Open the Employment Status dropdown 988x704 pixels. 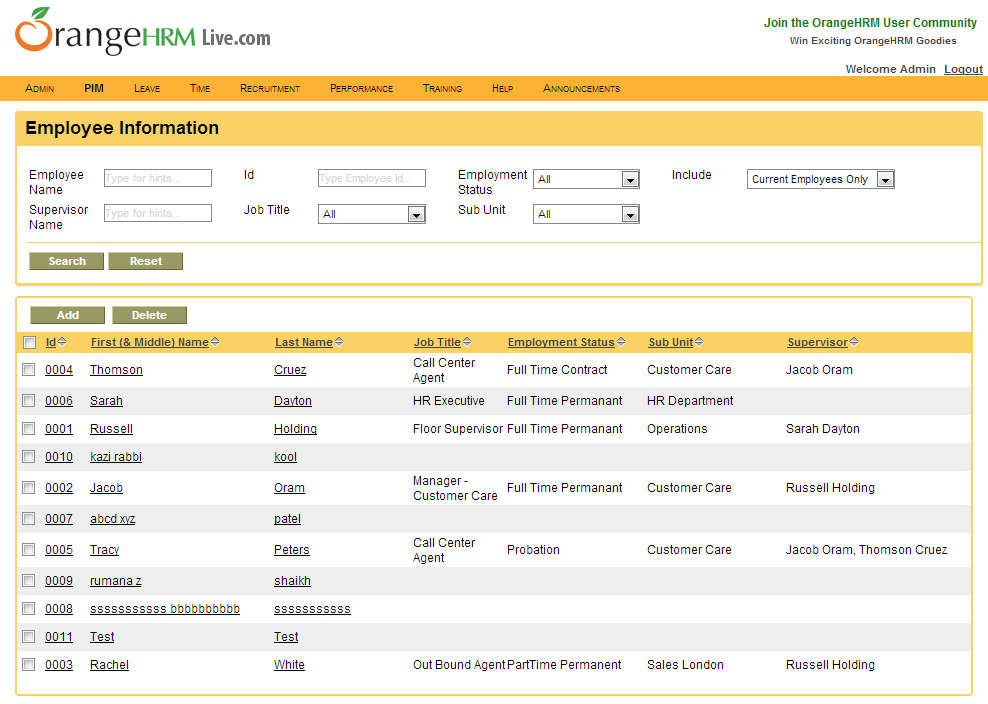click(x=586, y=179)
